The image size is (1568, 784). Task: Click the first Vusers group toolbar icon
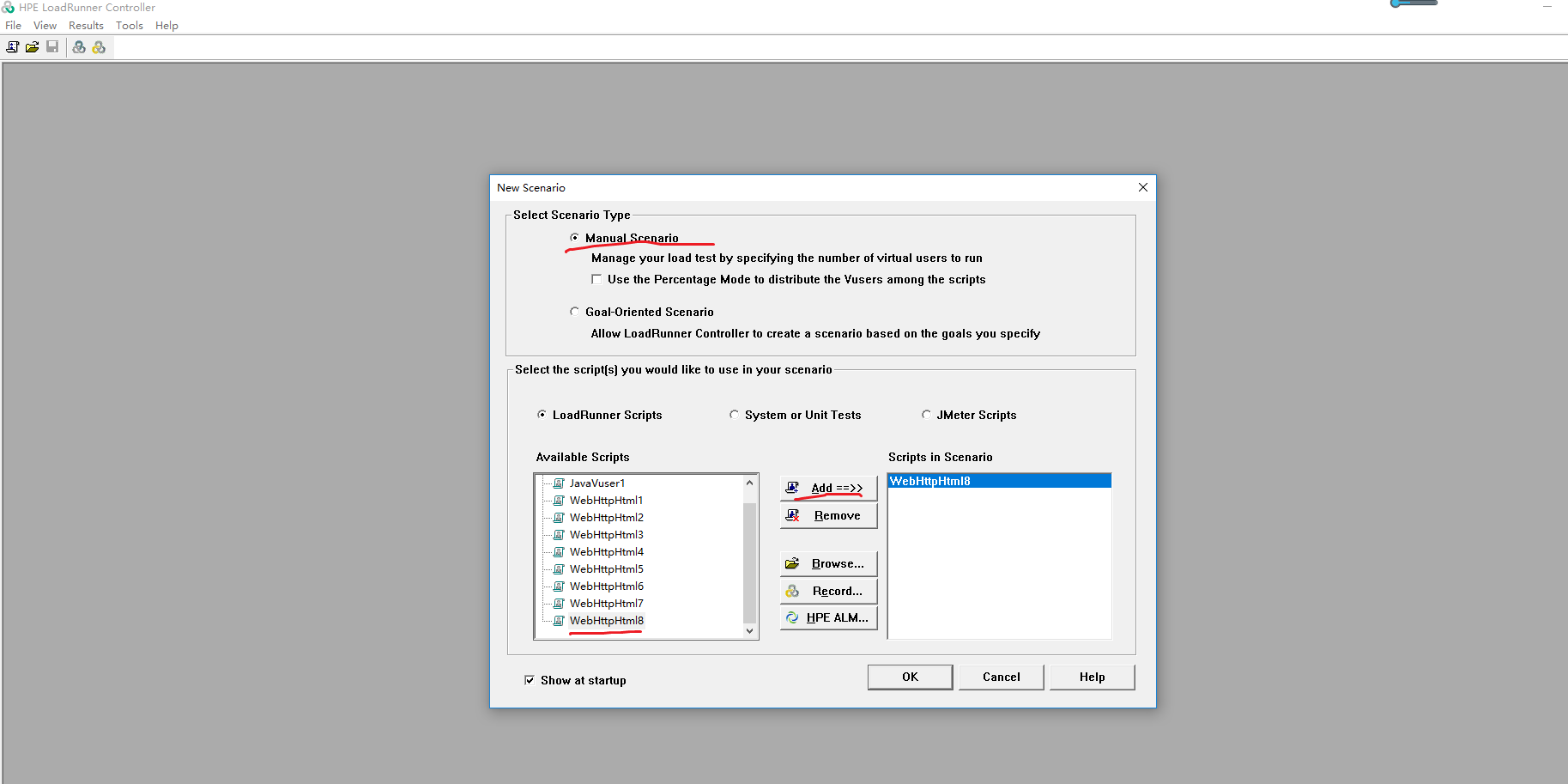point(79,47)
